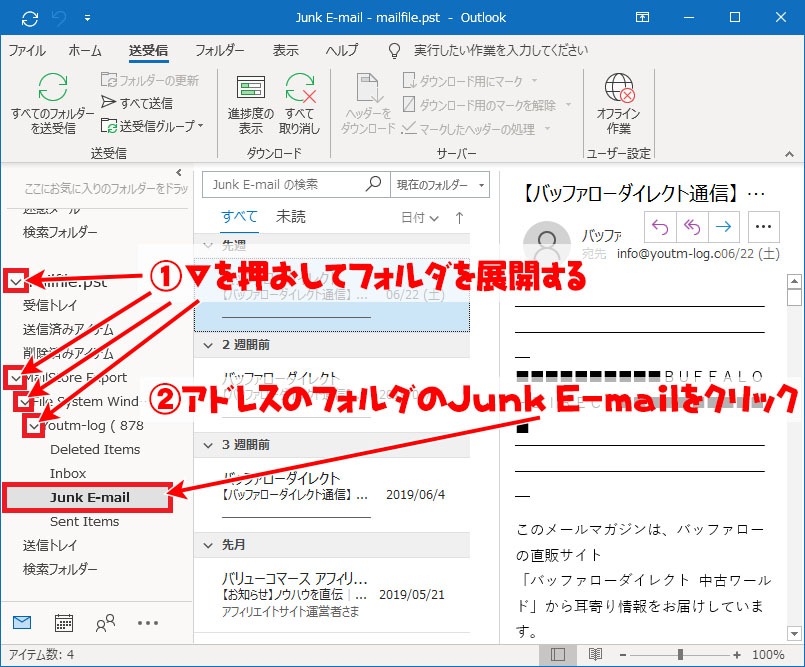Image resolution: width=805 pixels, height=667 pixels.
Task: Select the すべて filter tab
Action: coord(239,217)
